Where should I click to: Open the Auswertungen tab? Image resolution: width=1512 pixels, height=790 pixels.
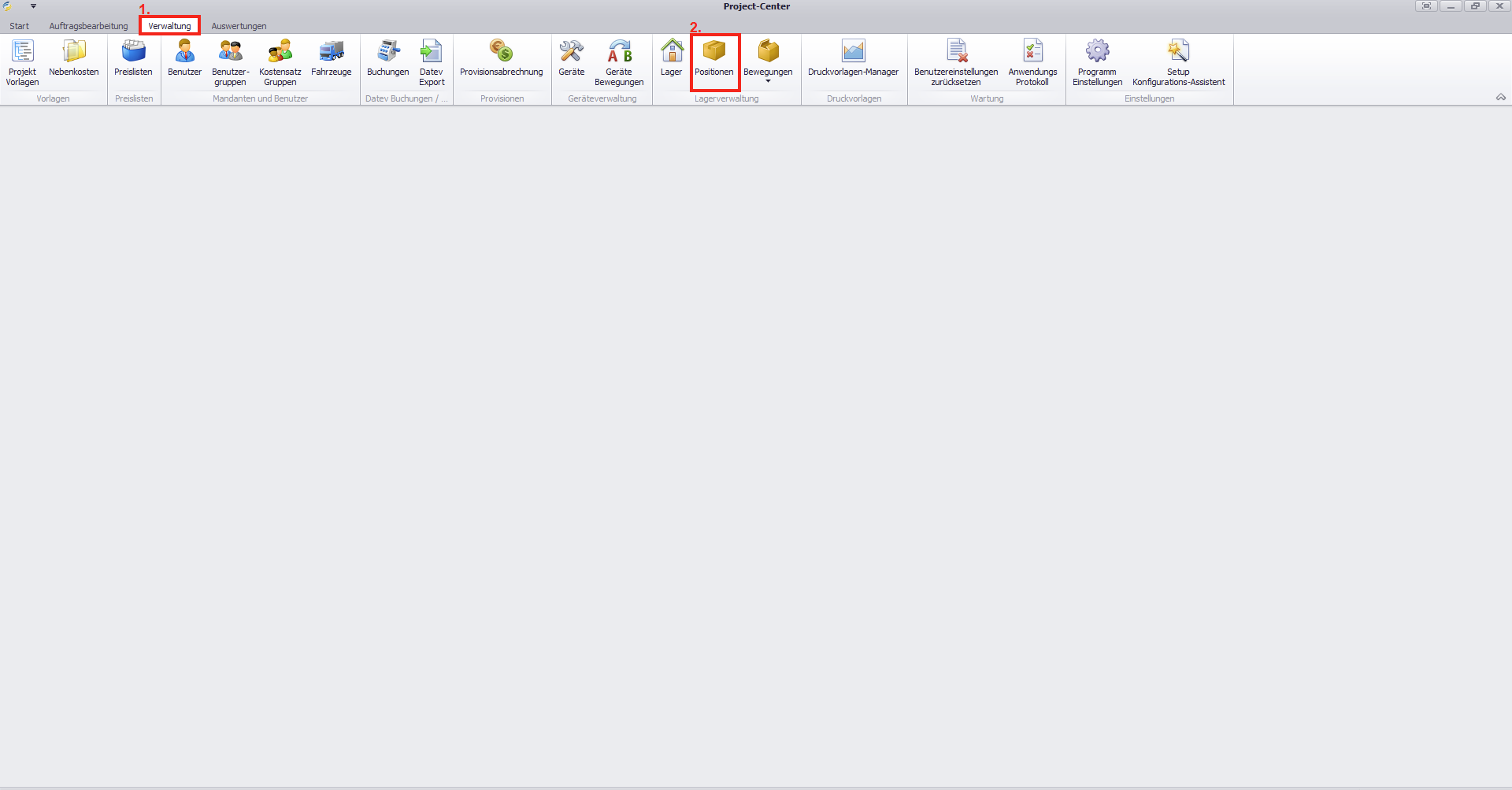[239, 26]
